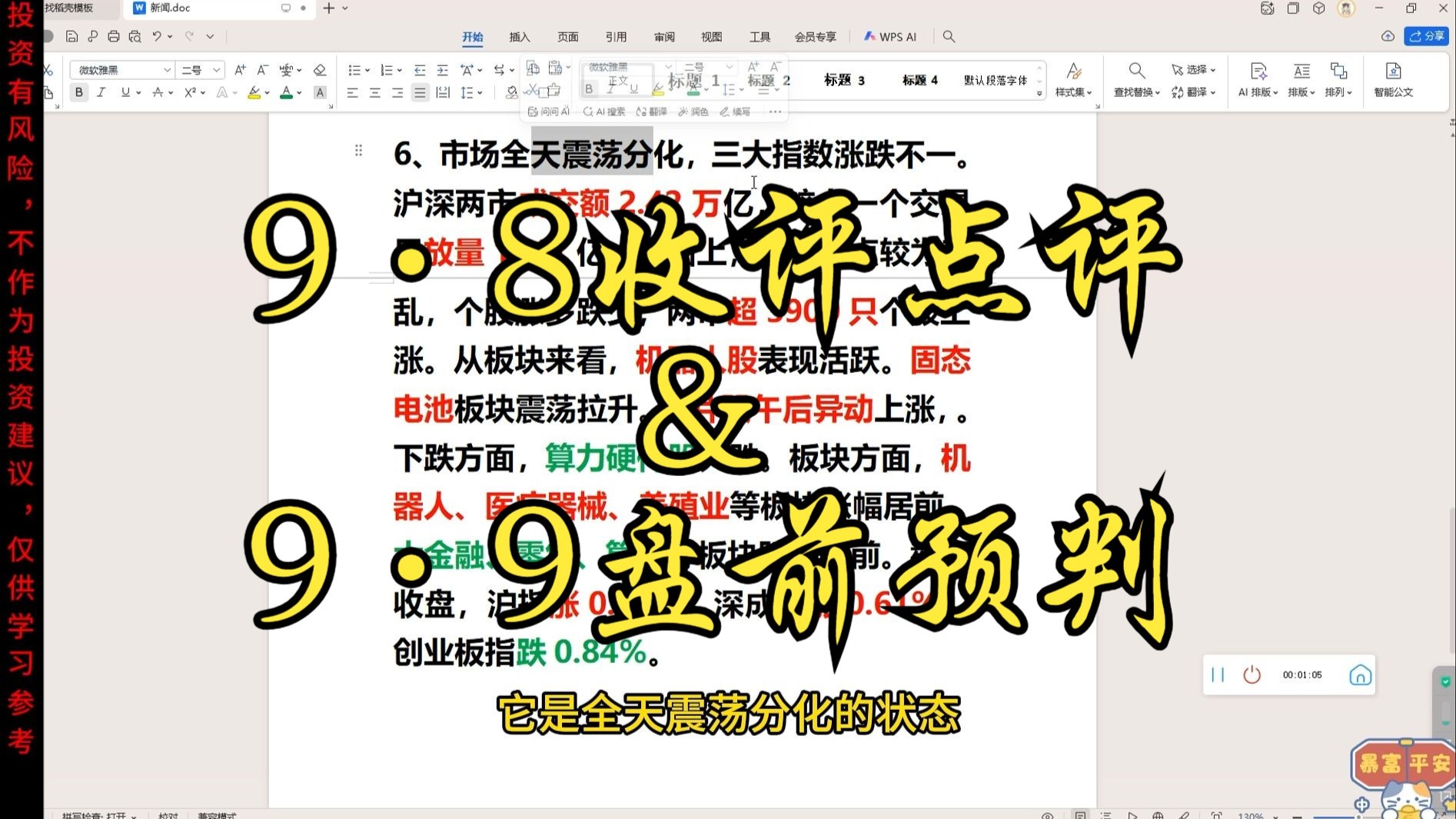Click paragraph drag handle beside item 6
This screenshot has width=1456, height=819.
[358, 150]
